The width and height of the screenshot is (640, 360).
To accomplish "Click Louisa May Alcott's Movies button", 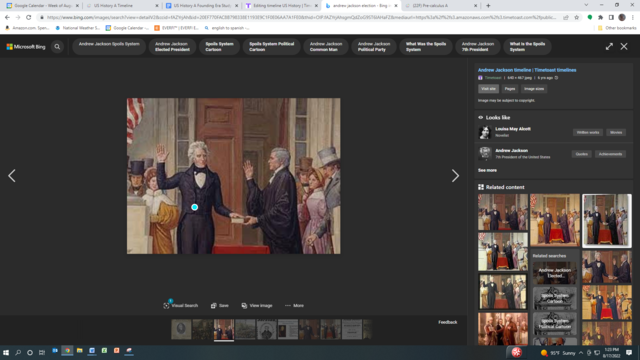I will (x=616, y=132).
